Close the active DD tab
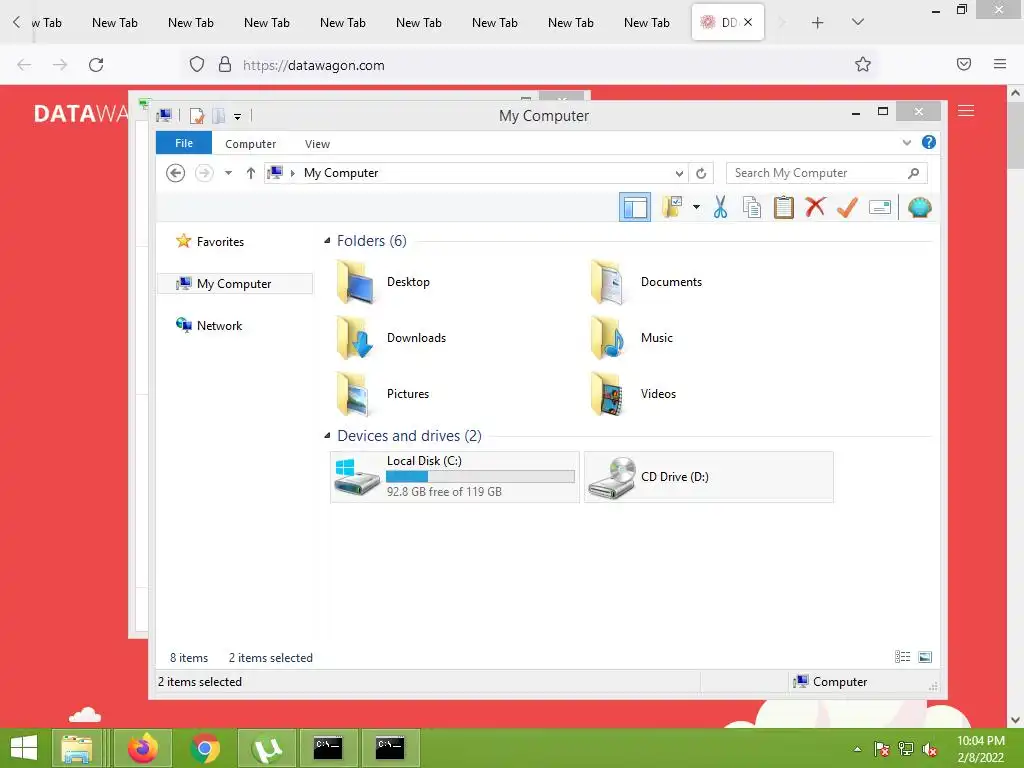The height and width of the screenshot is (768, 1024). [748, 22]
